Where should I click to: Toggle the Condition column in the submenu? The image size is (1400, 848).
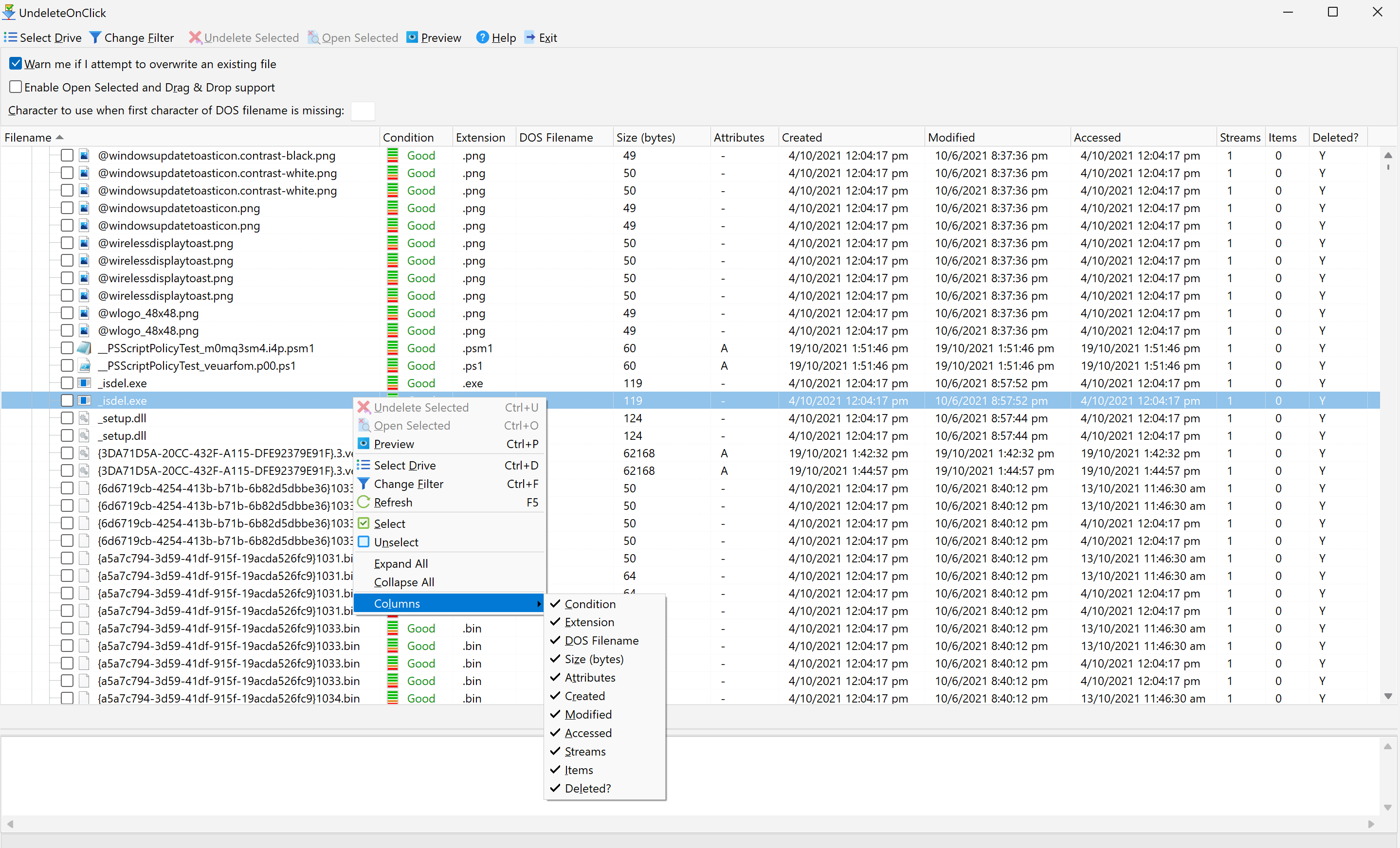click(x=589, y=604)
